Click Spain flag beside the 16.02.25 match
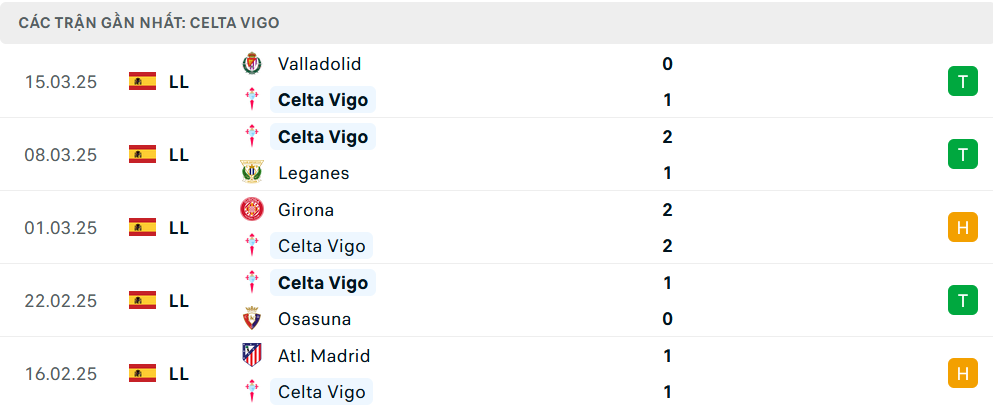 (x=142, y=373)
